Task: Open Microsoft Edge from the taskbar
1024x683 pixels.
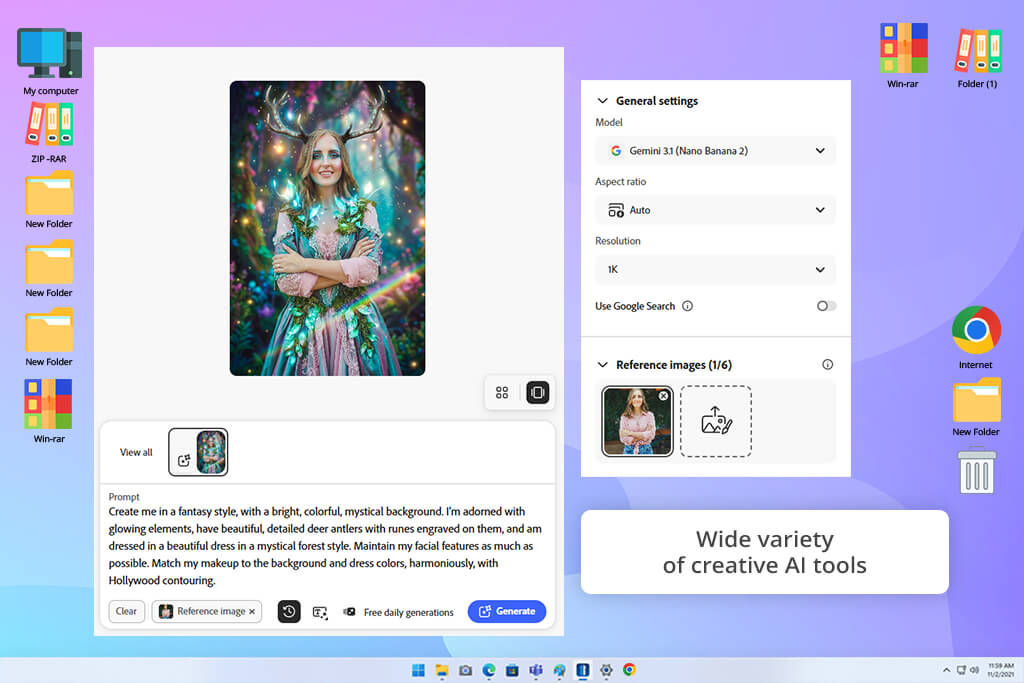Action: point(488,670)
